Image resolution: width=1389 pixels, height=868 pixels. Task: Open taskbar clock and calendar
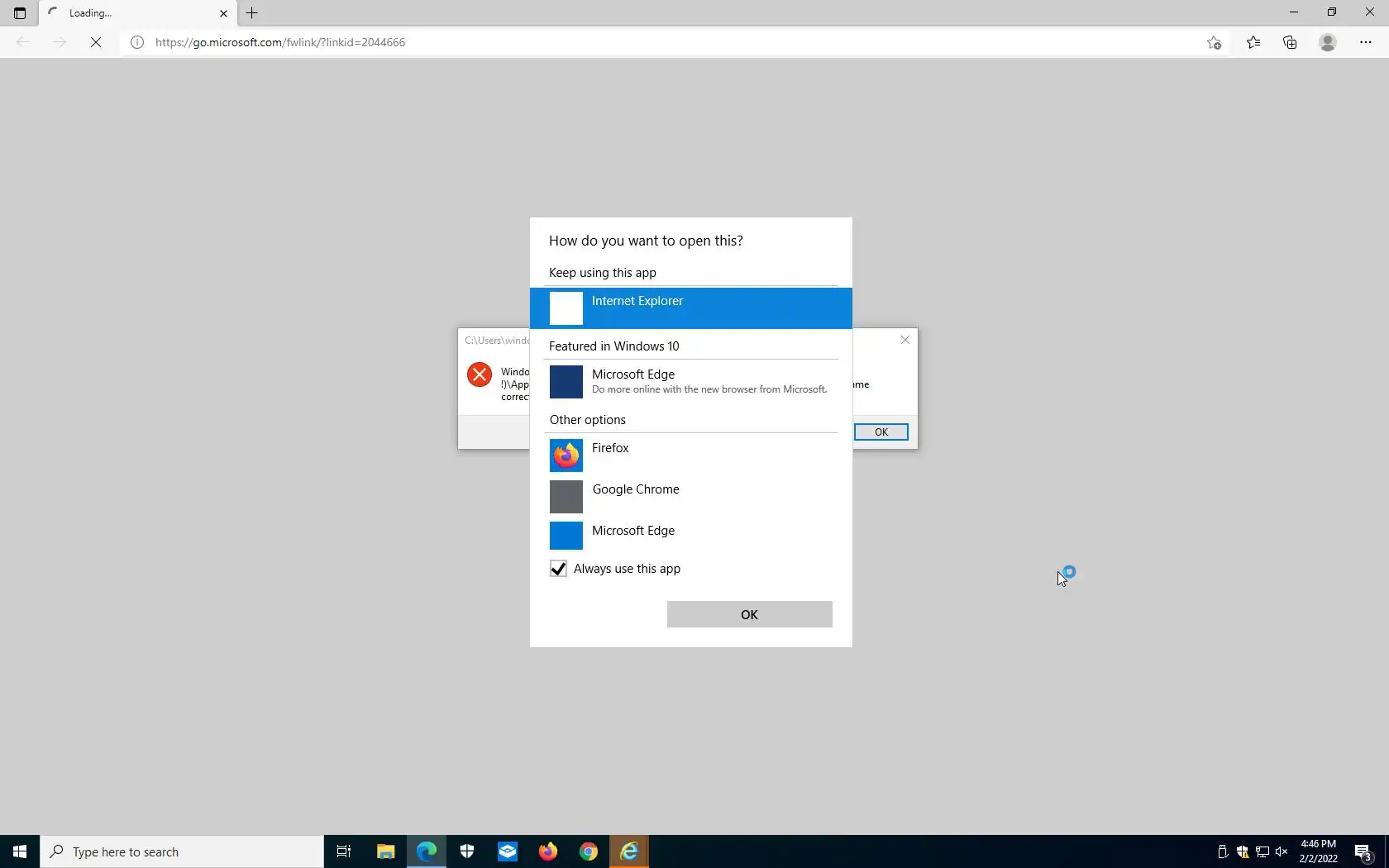[x=1318, y=851]
